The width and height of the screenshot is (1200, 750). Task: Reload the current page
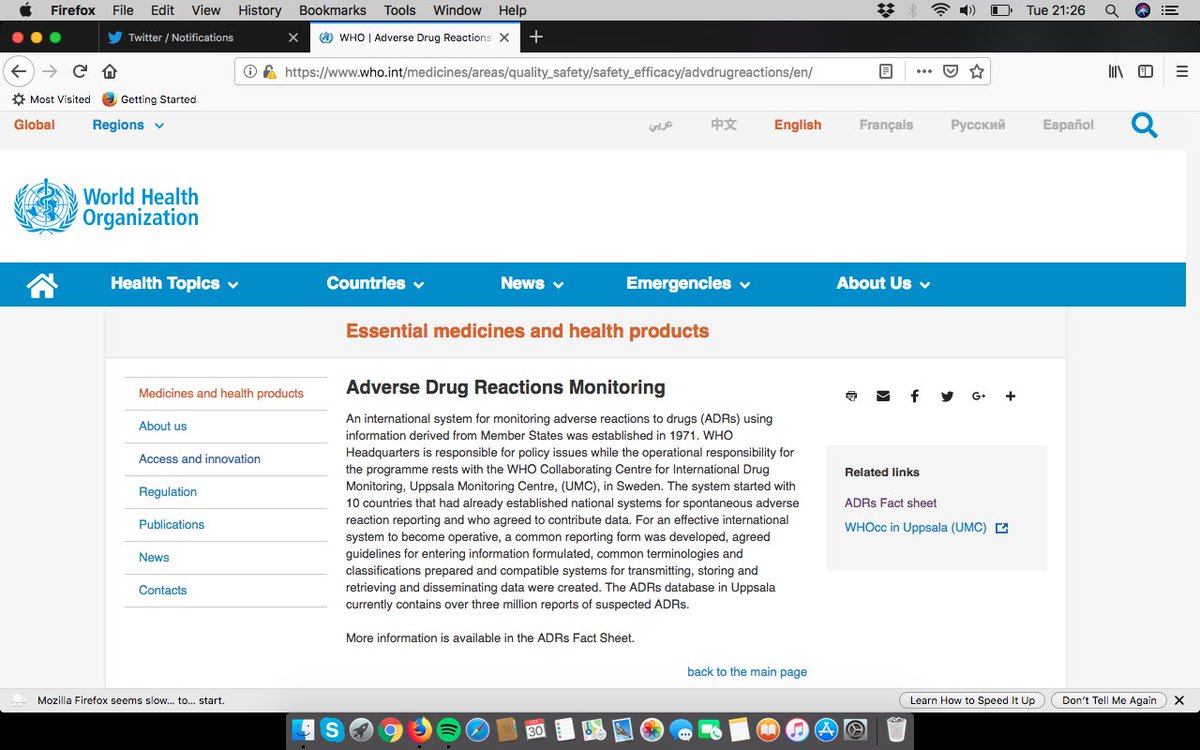(x=80, y=72)
